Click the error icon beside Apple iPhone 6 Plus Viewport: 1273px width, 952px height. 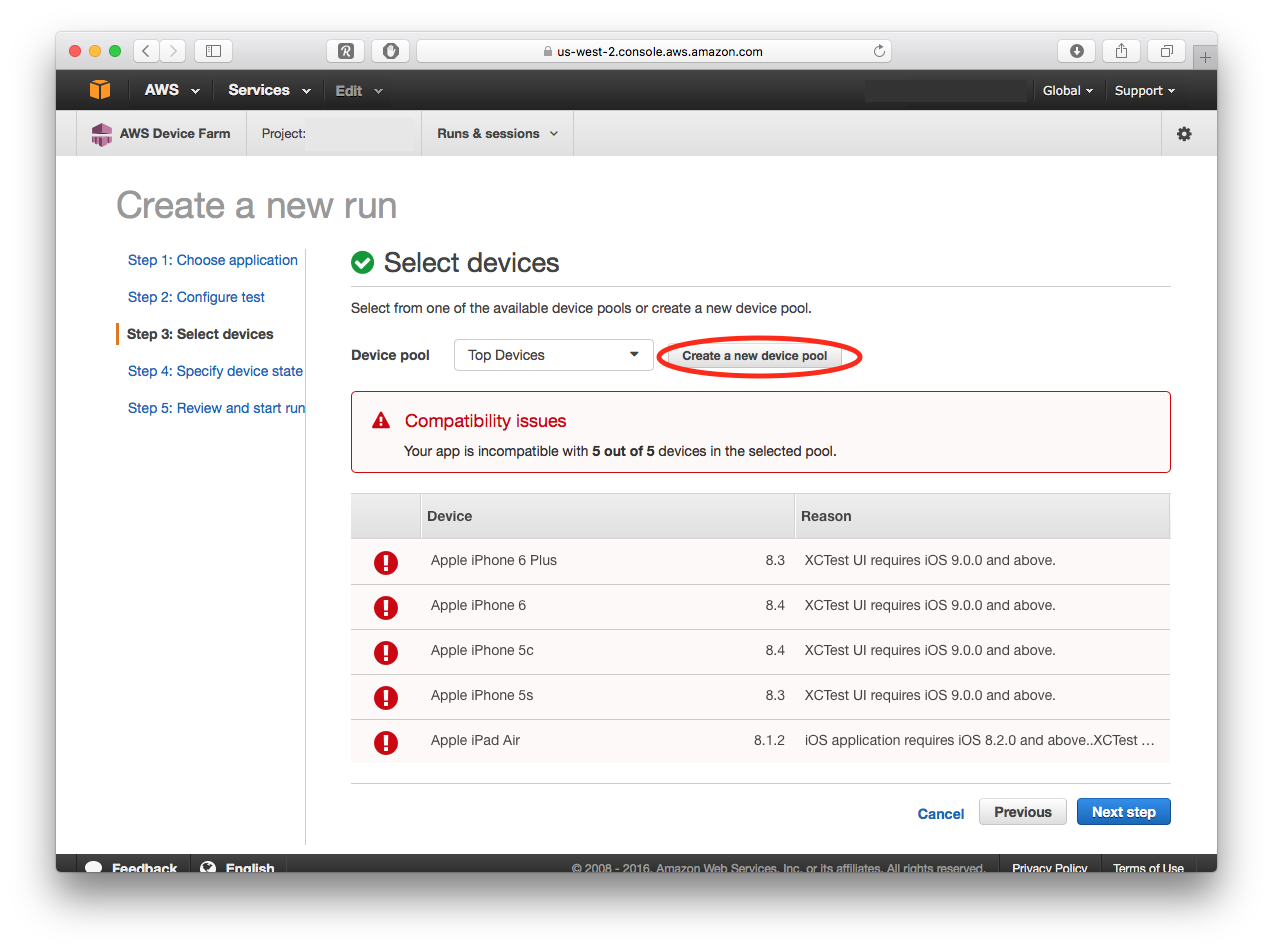point(386,562)
